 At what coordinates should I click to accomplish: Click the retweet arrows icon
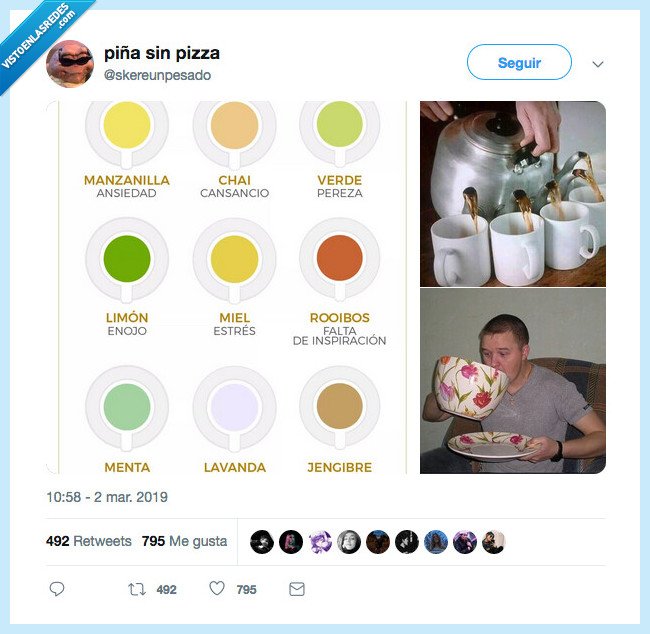tap(137, 589)
